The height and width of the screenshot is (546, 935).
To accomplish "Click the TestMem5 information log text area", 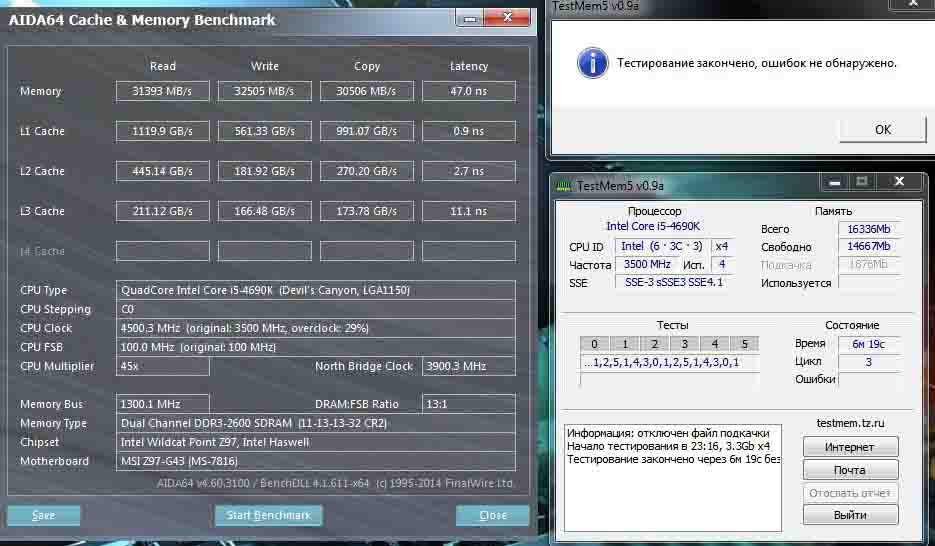I will coord(673,478).
